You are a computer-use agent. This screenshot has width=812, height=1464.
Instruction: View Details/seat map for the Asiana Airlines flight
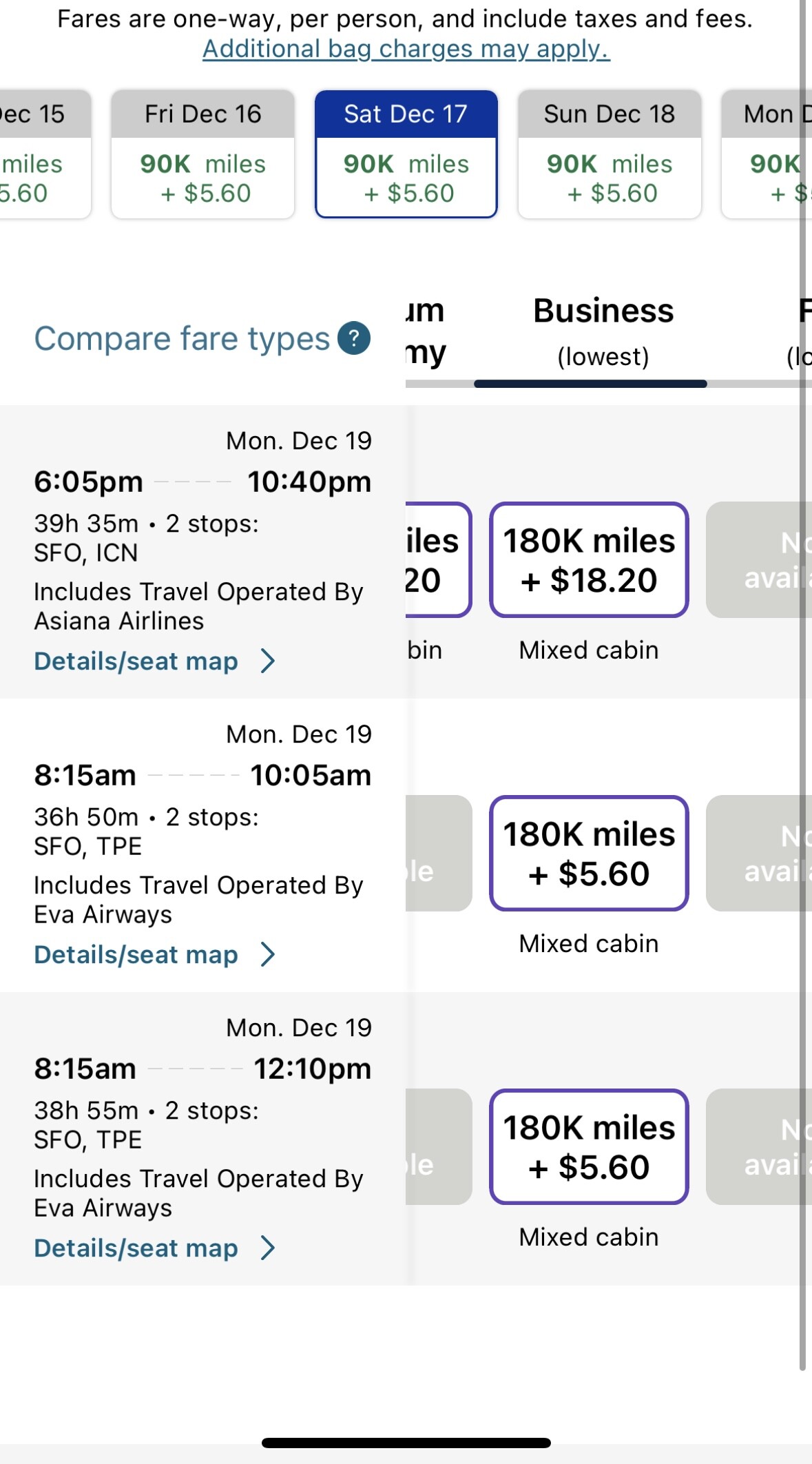(x=136, y=661)
